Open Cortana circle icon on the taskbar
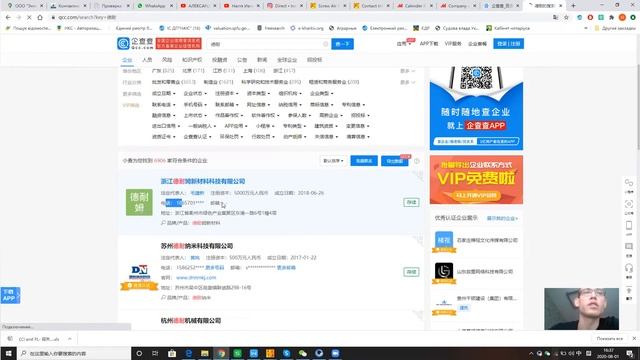Image resolution: width=640 pixels, height=360 pixels. tap(139, 353)
